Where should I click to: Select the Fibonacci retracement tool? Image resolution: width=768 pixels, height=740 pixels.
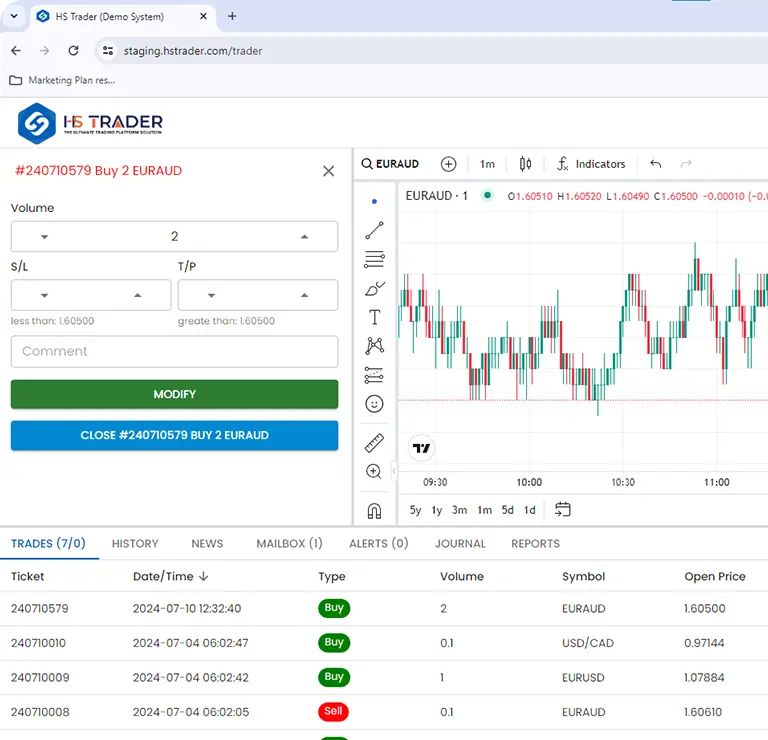tap(375, 260)
